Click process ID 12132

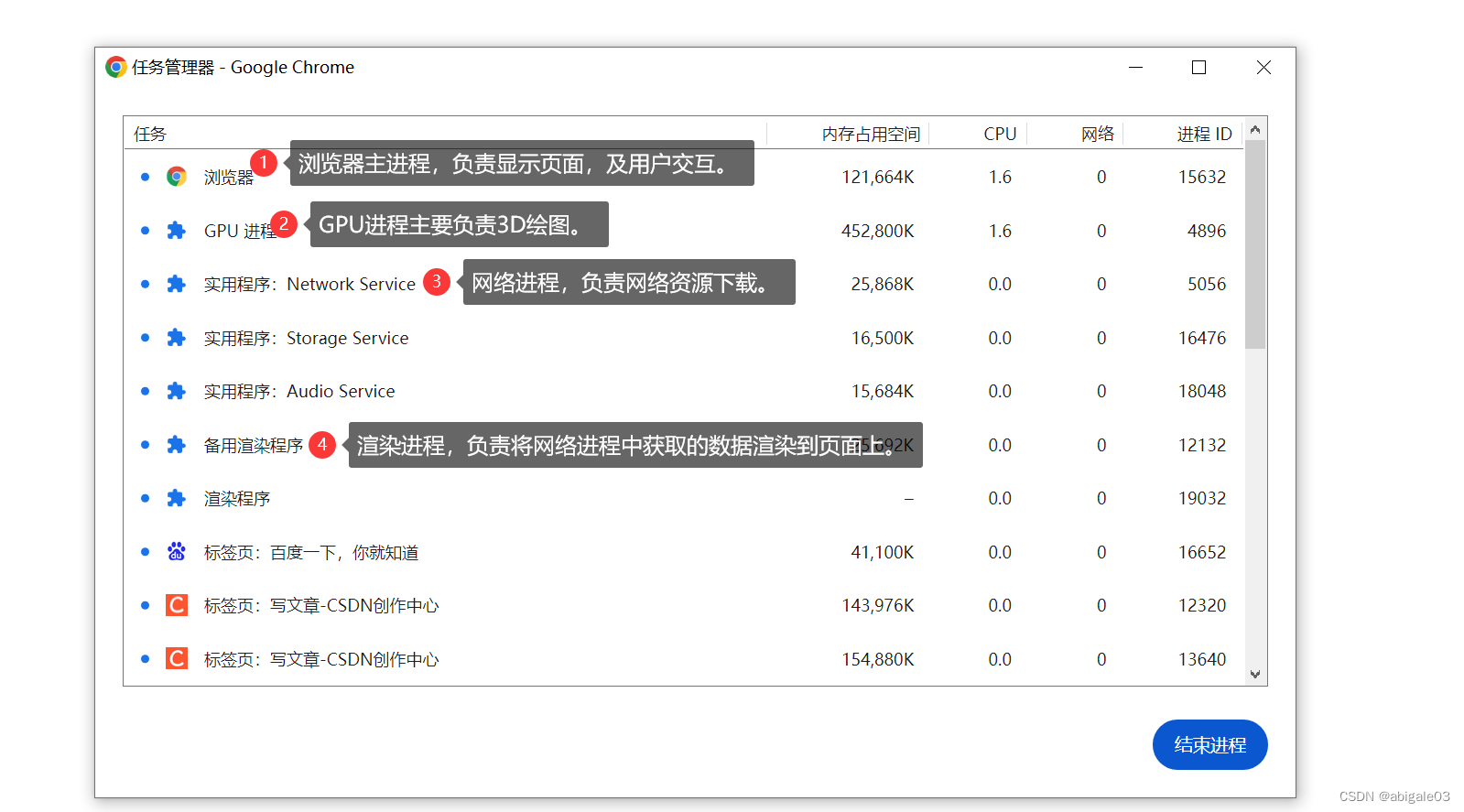(x=1202, y=445)
